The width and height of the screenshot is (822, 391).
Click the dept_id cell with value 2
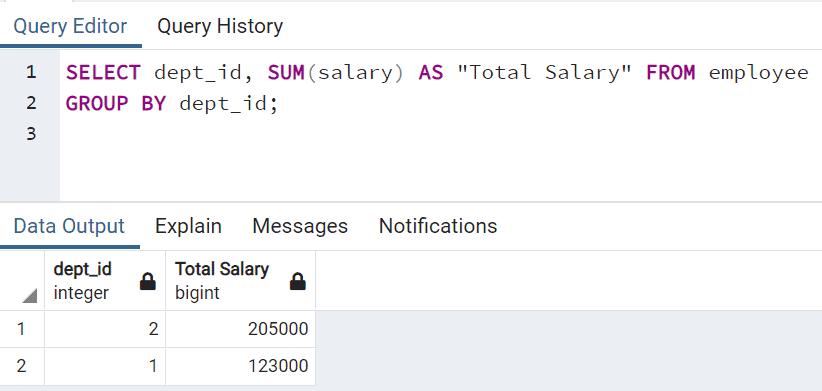point(105,329)
